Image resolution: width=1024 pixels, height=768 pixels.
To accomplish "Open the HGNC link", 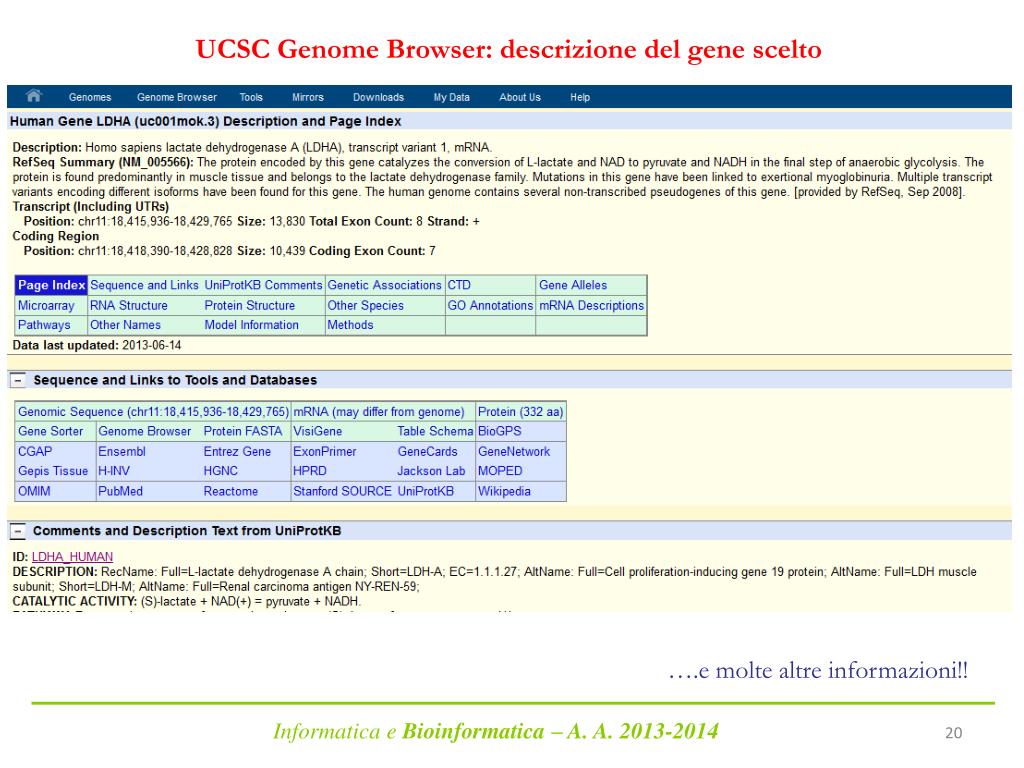I will (221, 471).
